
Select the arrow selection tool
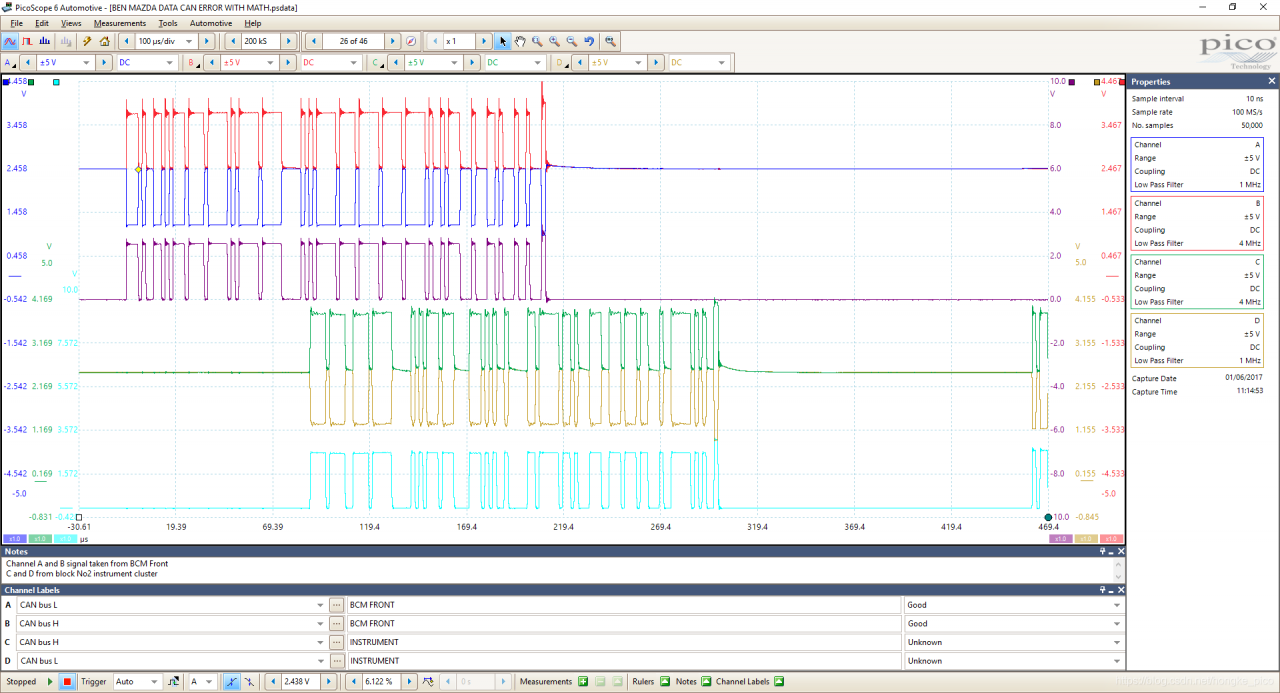(x=503, y=41)
